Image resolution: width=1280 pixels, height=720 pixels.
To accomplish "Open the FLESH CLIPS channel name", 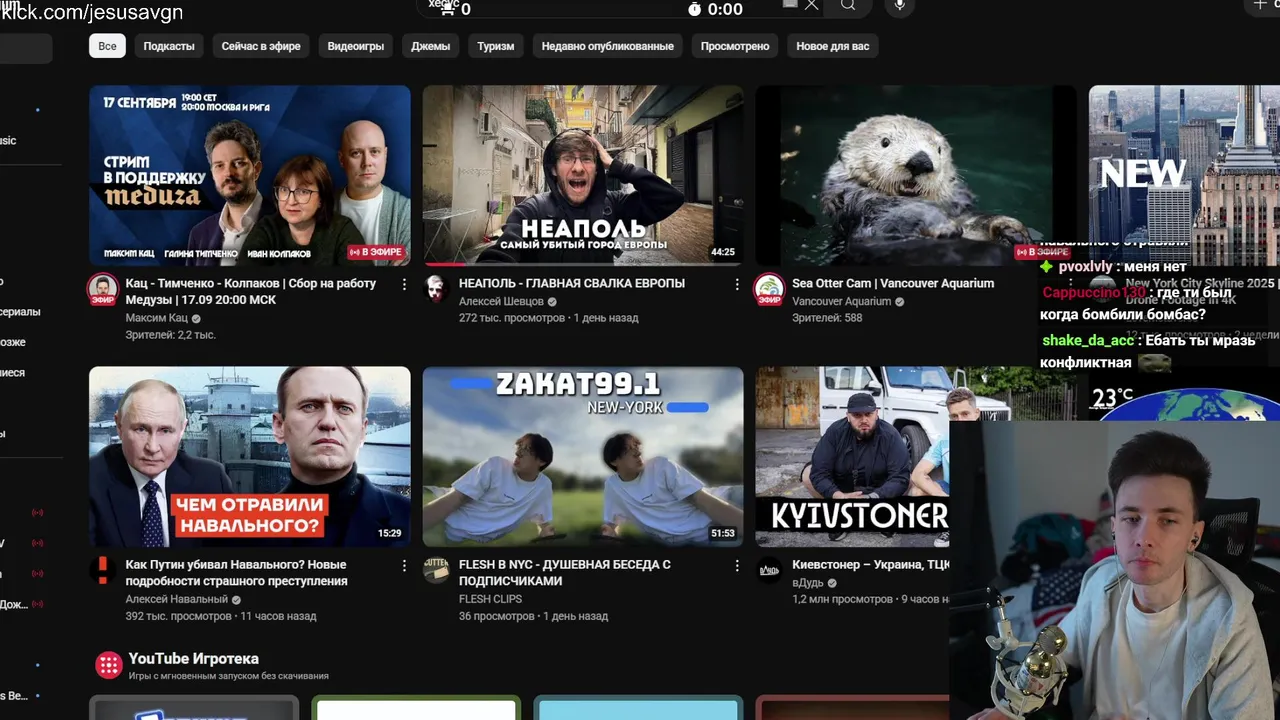I will pyautogui.click(x=490, y=599).
